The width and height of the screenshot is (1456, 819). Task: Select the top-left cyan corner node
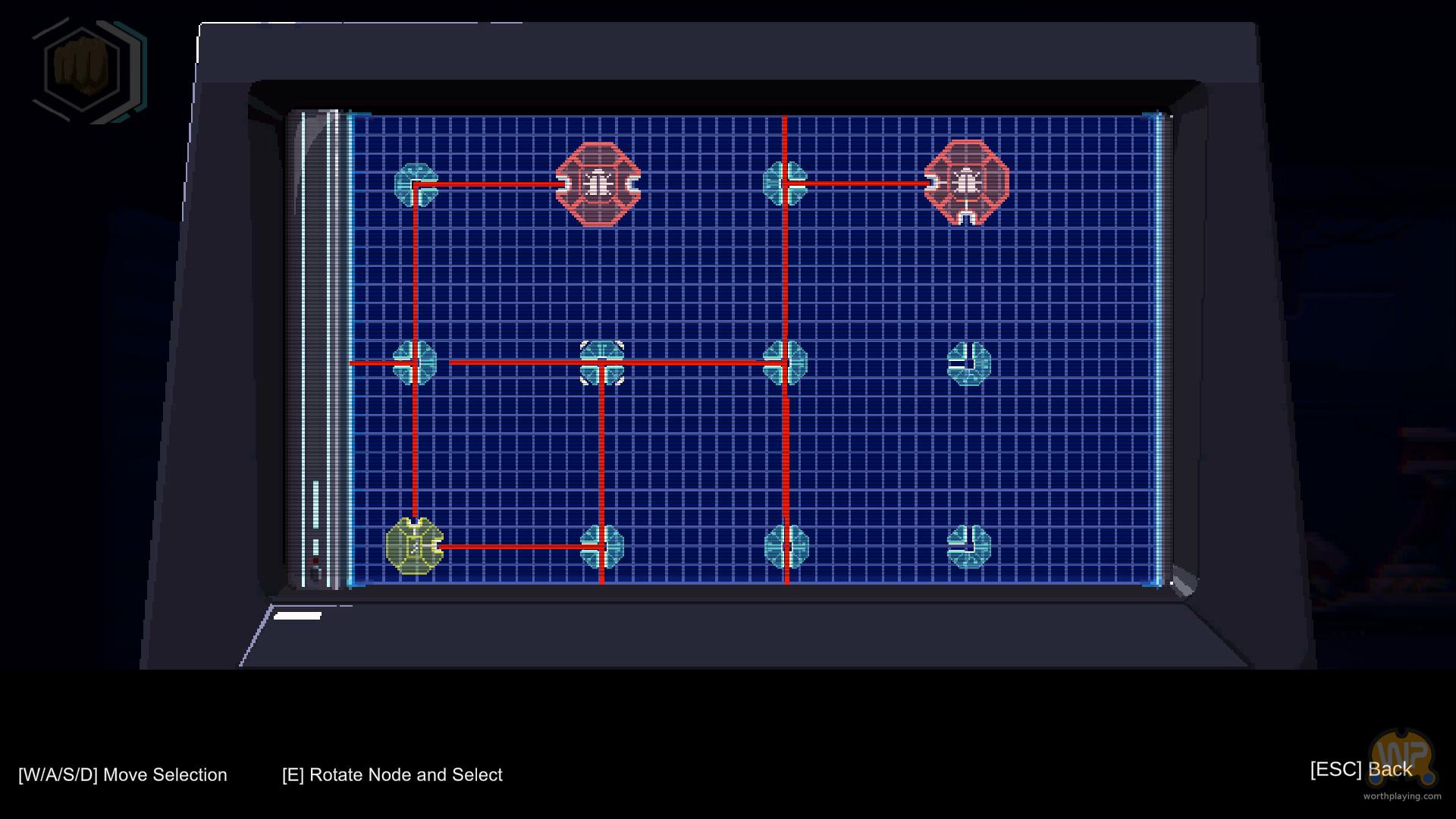pyautogui.click(x=416, y=184)
